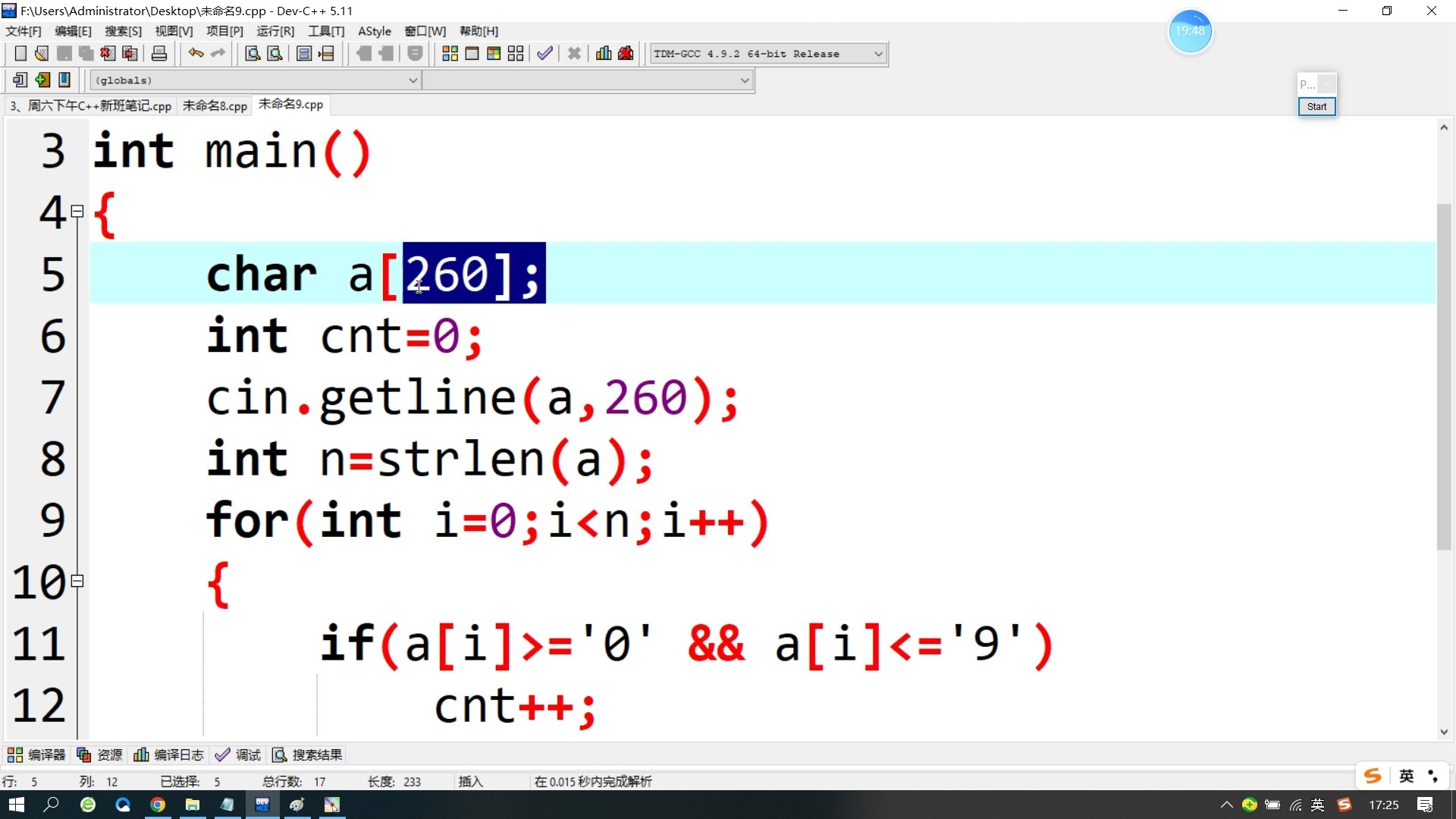The height and width of the screenshot is (819, 1456).
Task: Open the 运行[R] menu
Action: pyautogui.click(x=275, y=31)
